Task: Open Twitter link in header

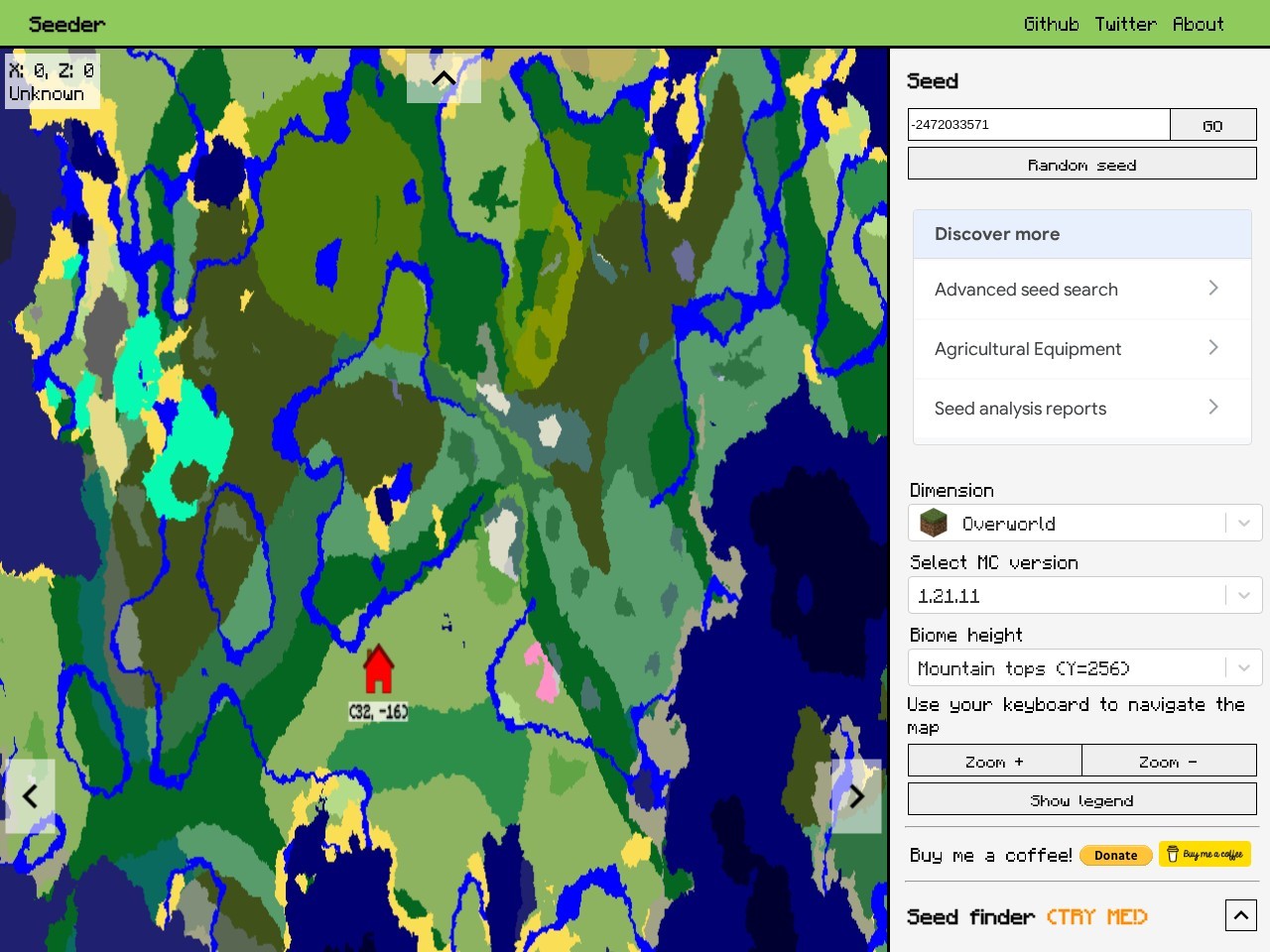Action: (1125, 24)
